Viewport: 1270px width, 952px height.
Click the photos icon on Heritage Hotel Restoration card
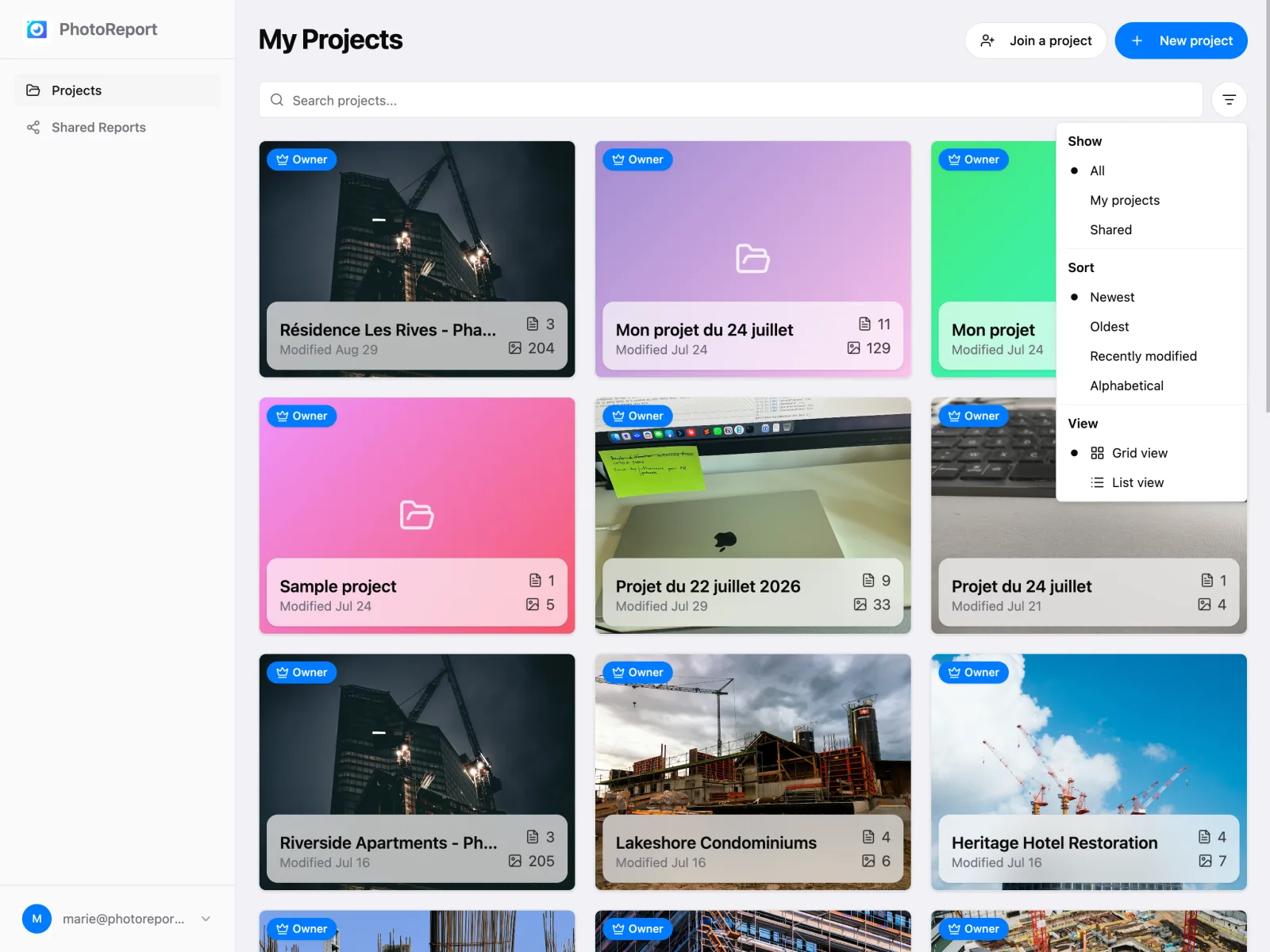(x=1205, y=861)
